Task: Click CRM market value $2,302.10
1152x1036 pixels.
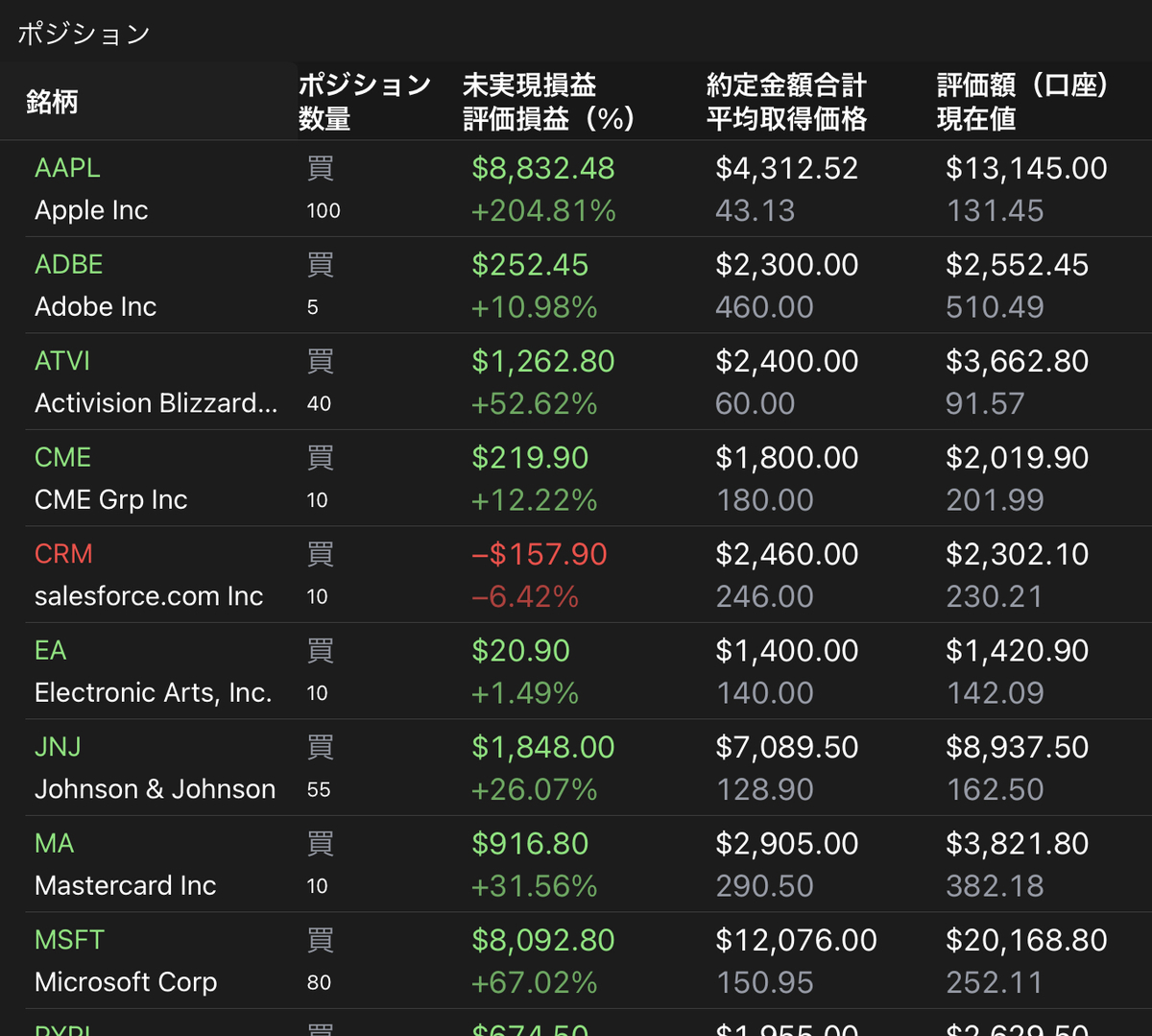Action: click(1018, 554)
